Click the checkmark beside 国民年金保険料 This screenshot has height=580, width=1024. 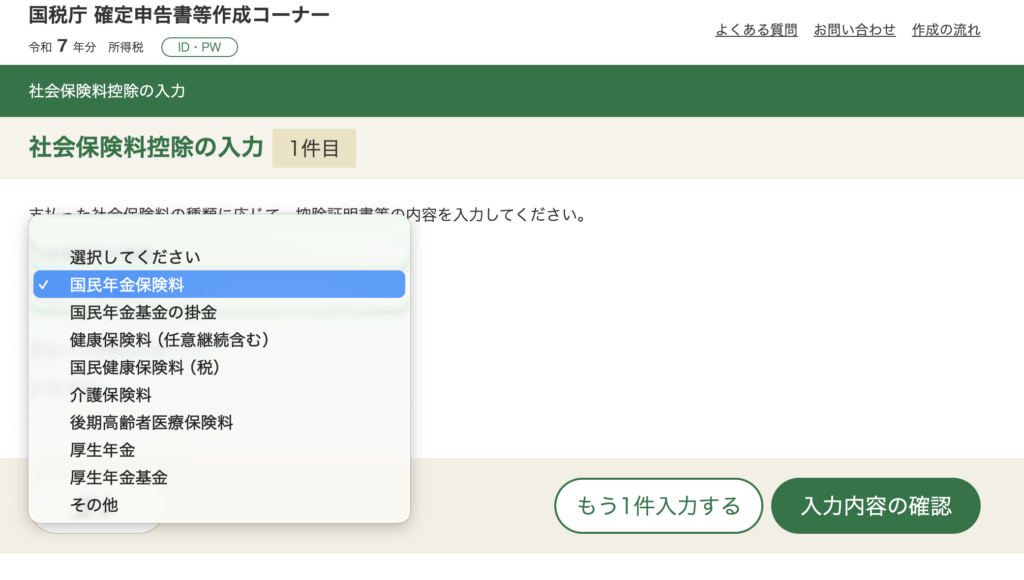pyautogui.click(x=44, y=285)
